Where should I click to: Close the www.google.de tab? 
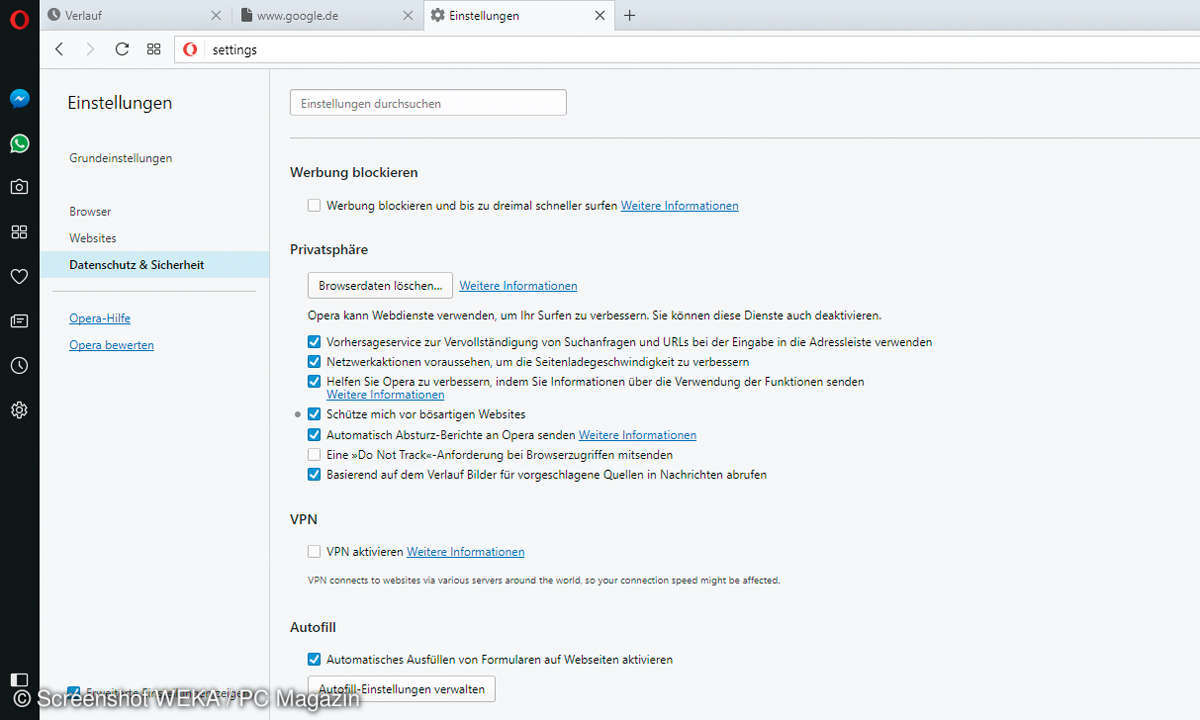(x=407, y=16)
